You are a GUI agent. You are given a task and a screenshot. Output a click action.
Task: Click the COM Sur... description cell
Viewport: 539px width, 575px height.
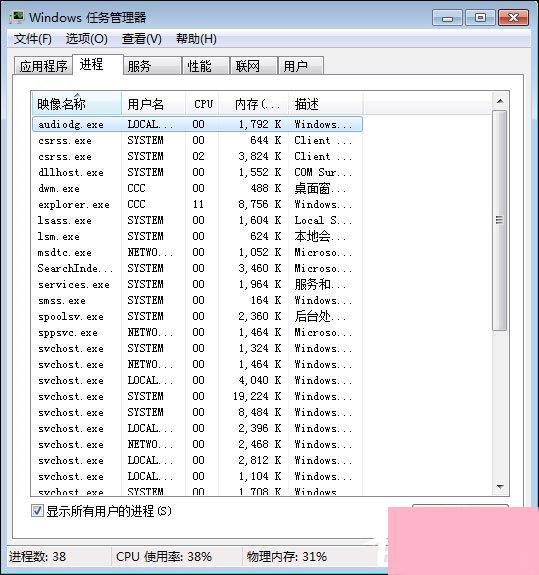tap(323, 172)
